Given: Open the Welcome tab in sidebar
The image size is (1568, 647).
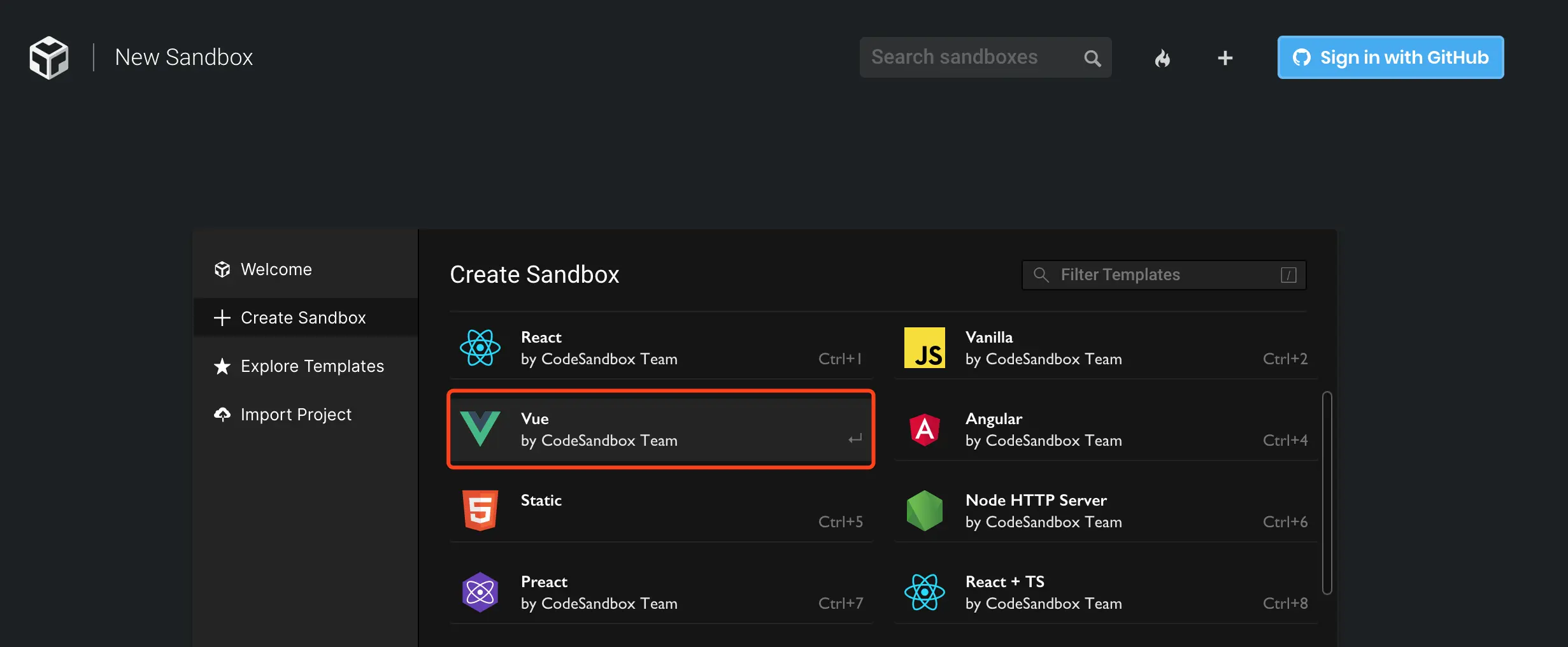Looking at the screenshot, I should point(276,269).
